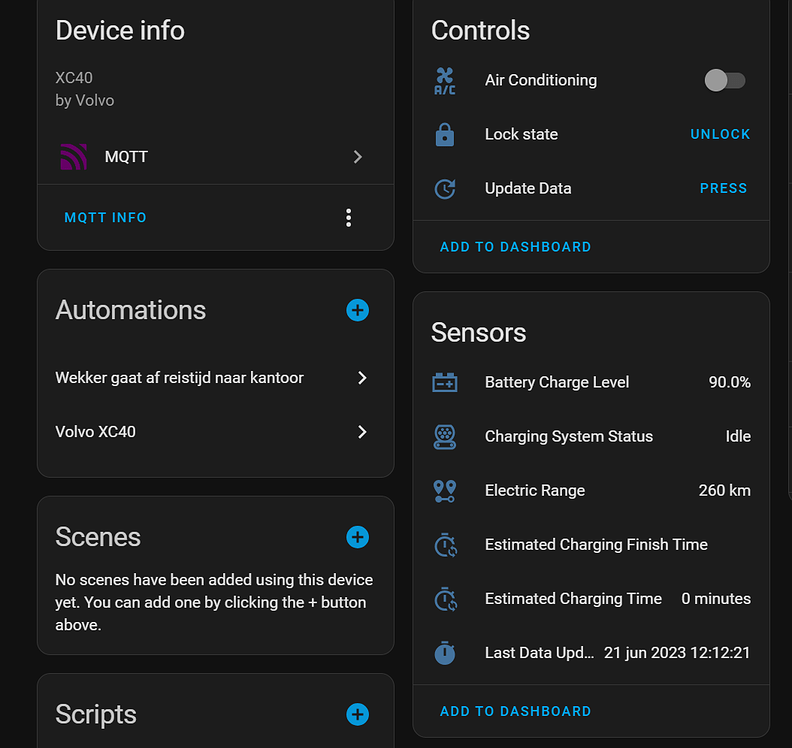Click the Electric Range map marker icon
Image resolution: width=792 pixels, height=748 pixels.
[445, 490]
